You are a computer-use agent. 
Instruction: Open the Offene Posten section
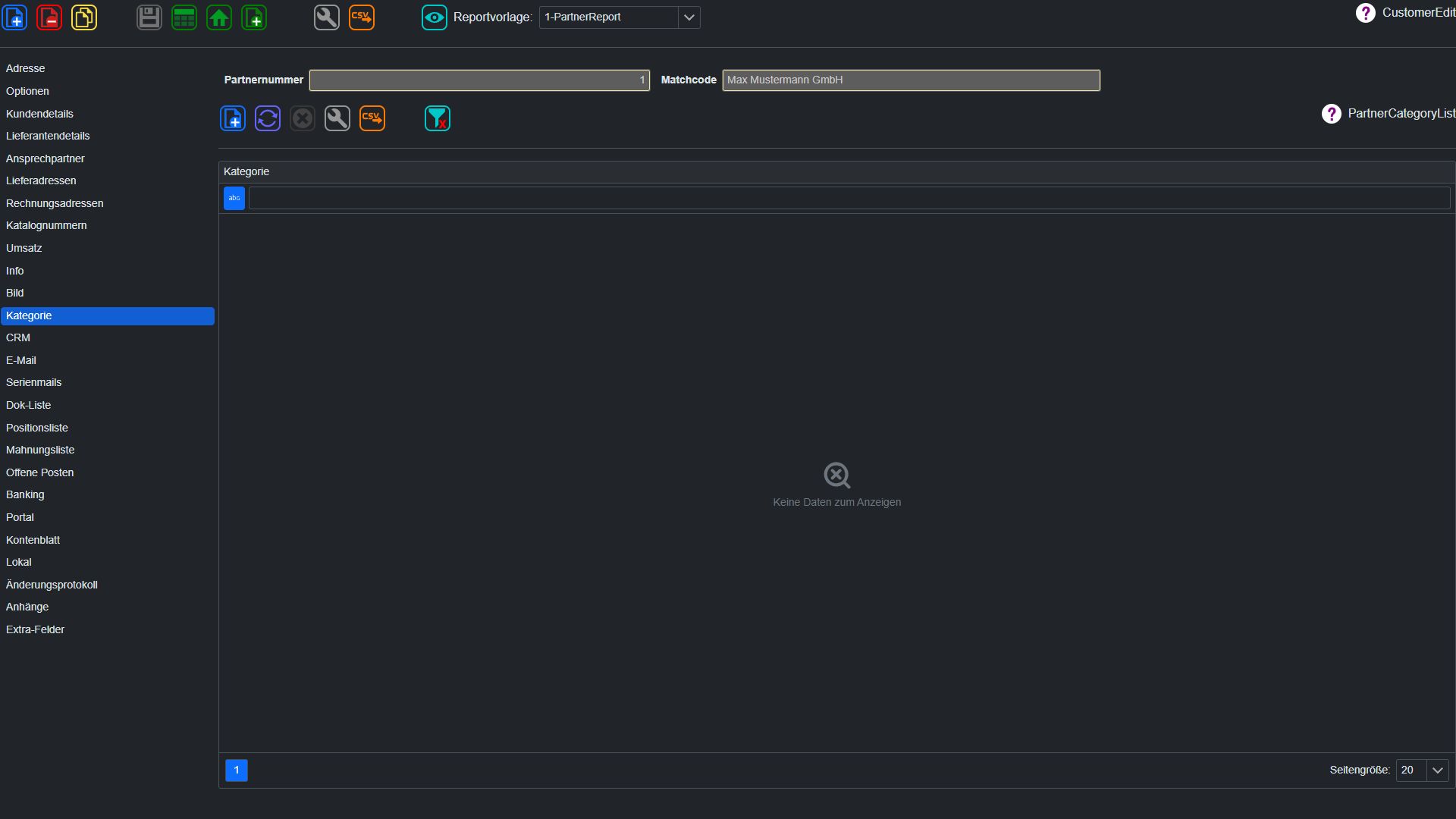(40, 472)
